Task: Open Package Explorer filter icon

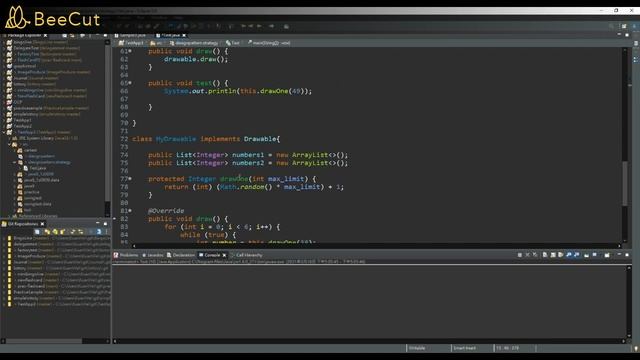Action: tap(82, 36)
